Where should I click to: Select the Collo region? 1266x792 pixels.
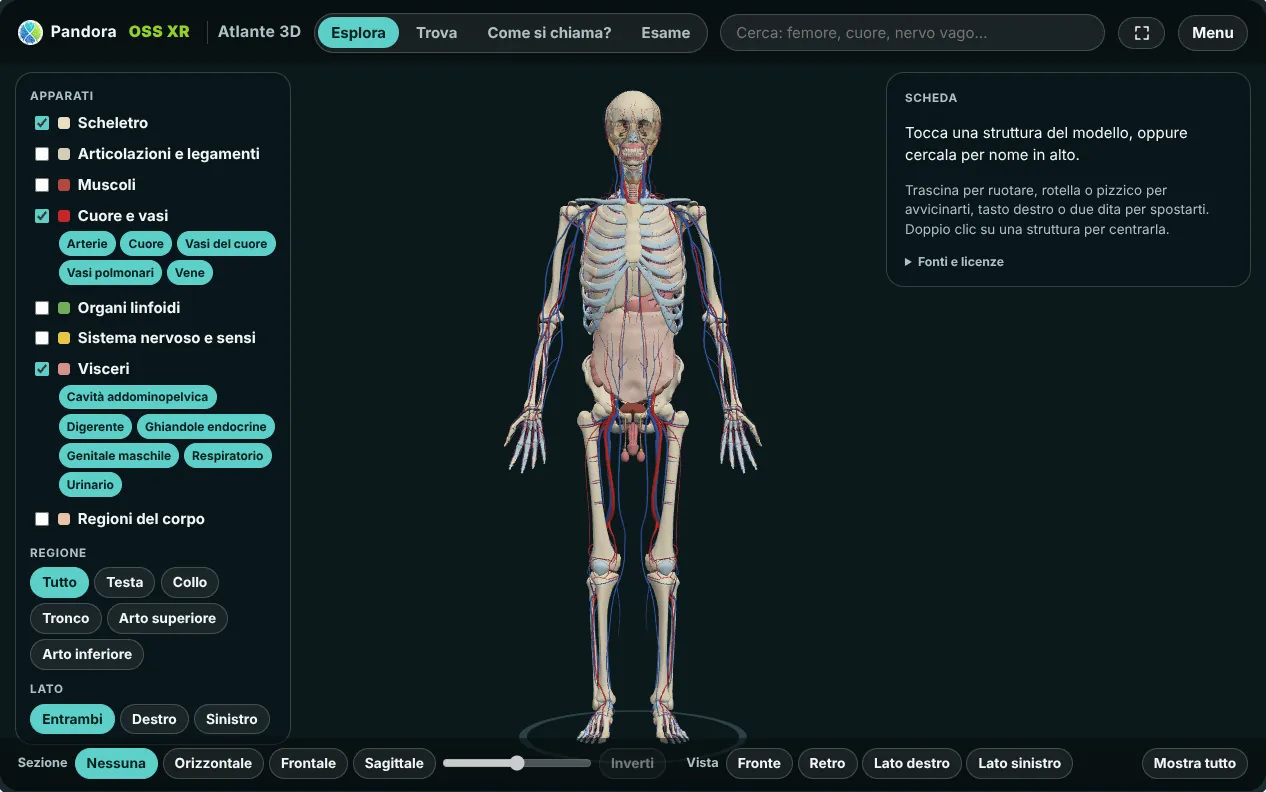click(190, 582)
